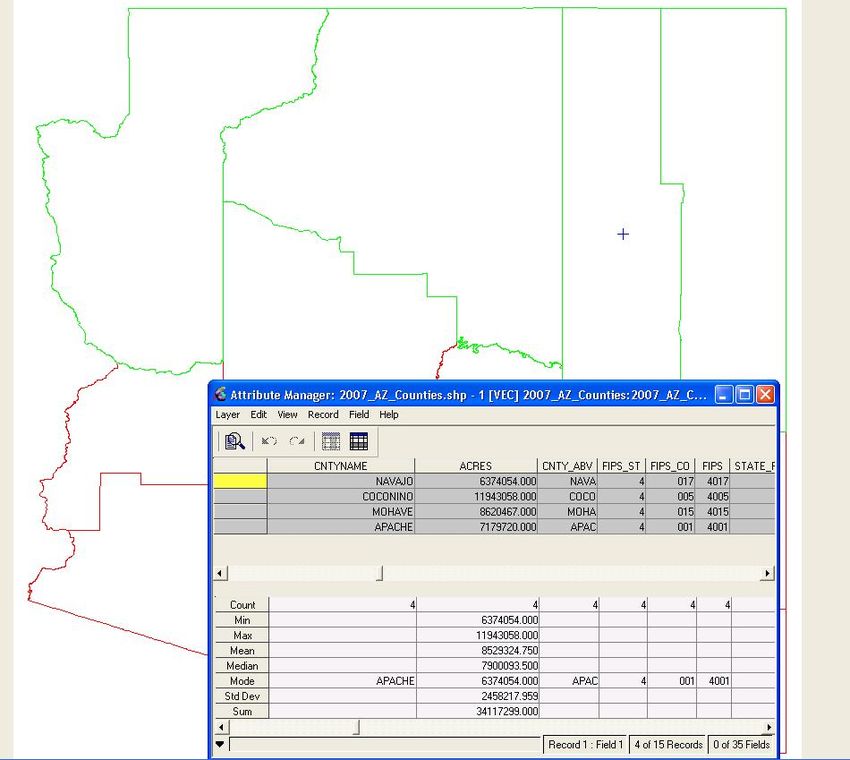Click the 005 FIPS_CO cell

click(x=670, y=496)
